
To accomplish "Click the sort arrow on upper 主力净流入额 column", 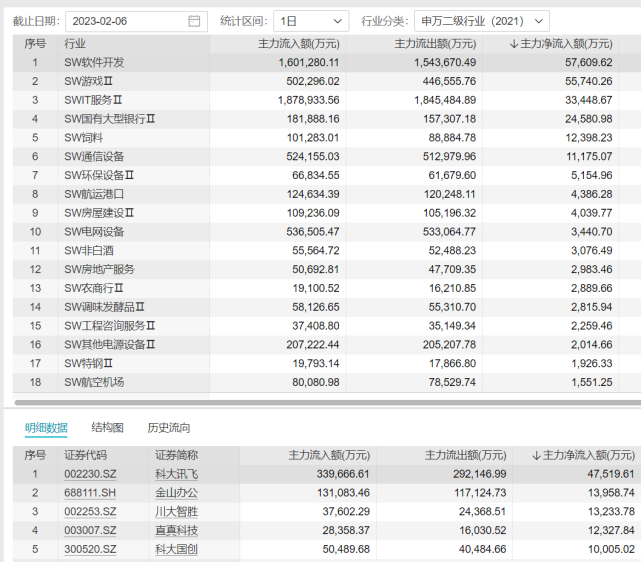I will [x=514, y=44].
